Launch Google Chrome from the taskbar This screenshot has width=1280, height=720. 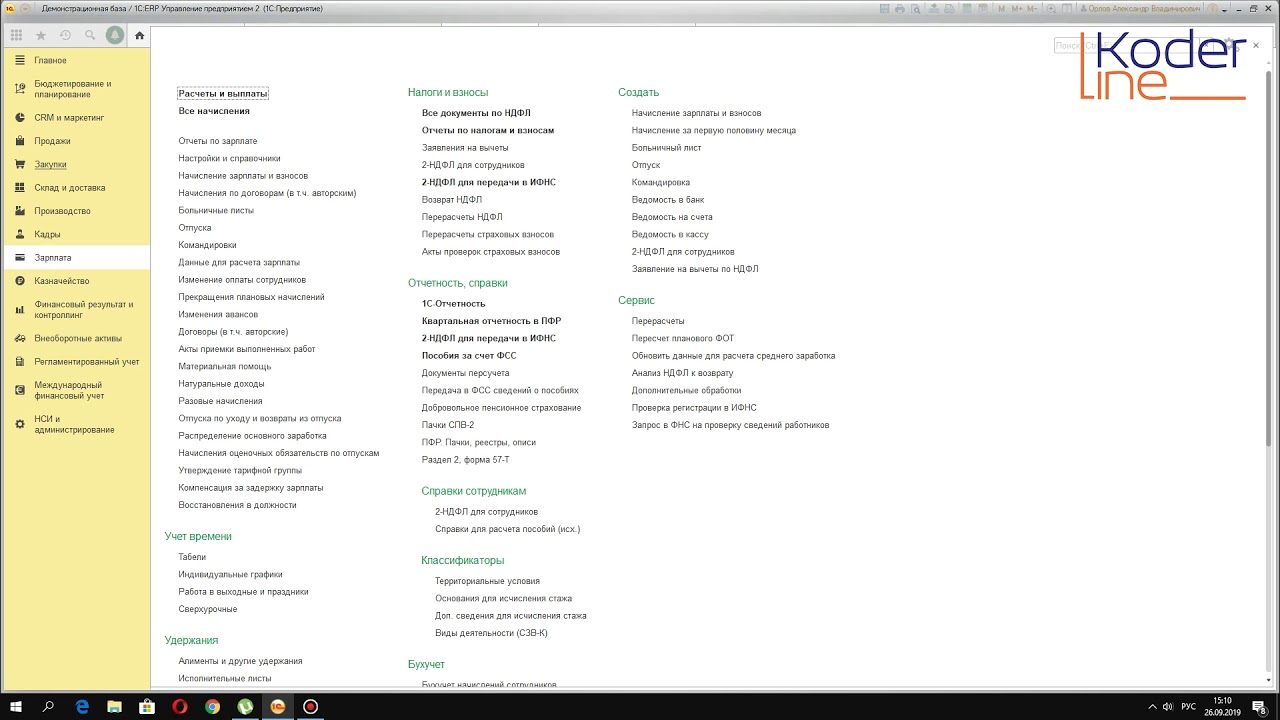coord(212,706)
